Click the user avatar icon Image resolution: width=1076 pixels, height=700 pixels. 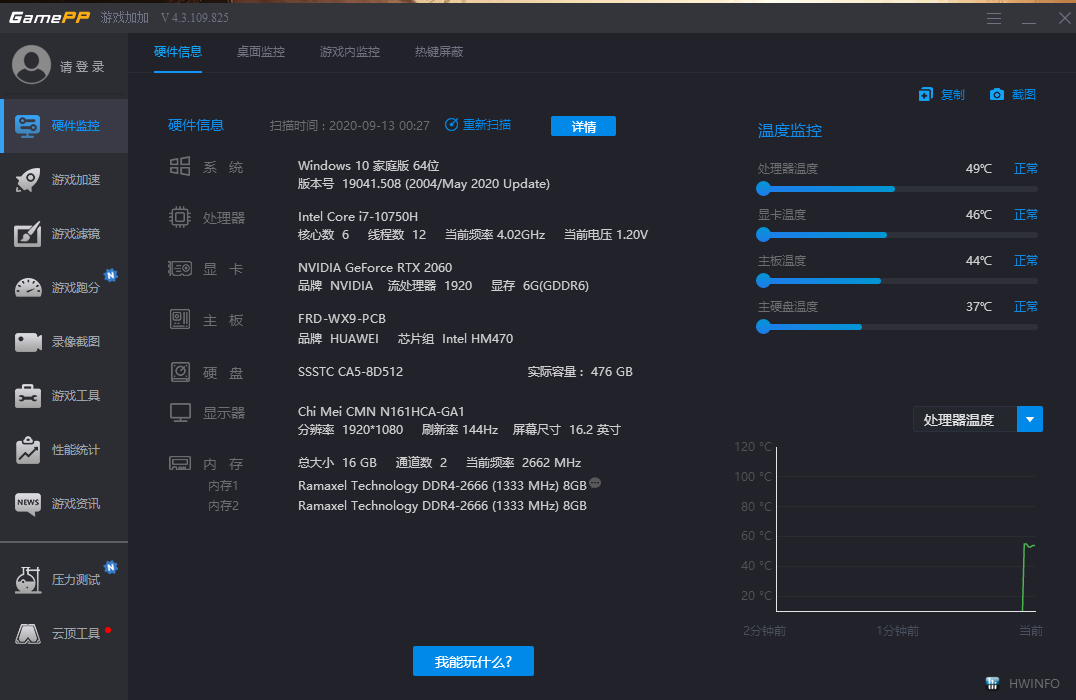(x=31, y=65)
